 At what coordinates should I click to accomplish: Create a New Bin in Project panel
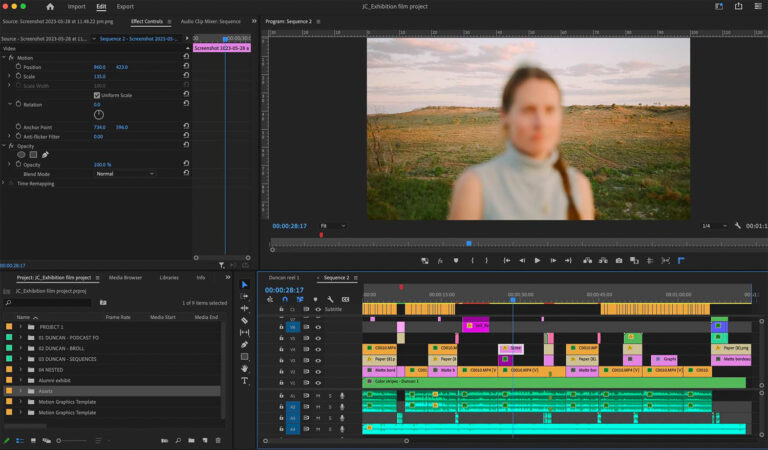pyautogui.click(x=192, y=441)
